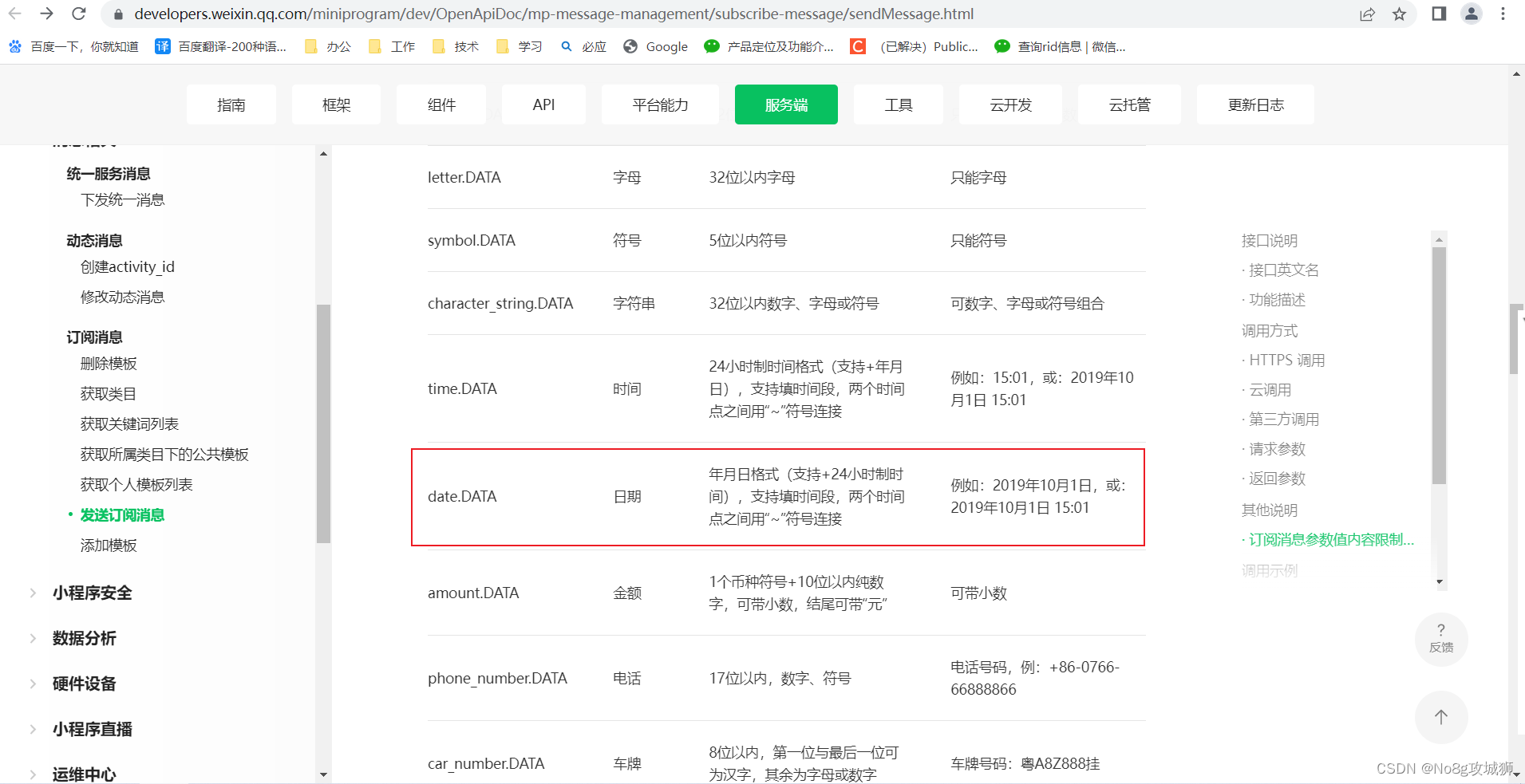Jump to 第三方调用 in outline

[1283, 420]
